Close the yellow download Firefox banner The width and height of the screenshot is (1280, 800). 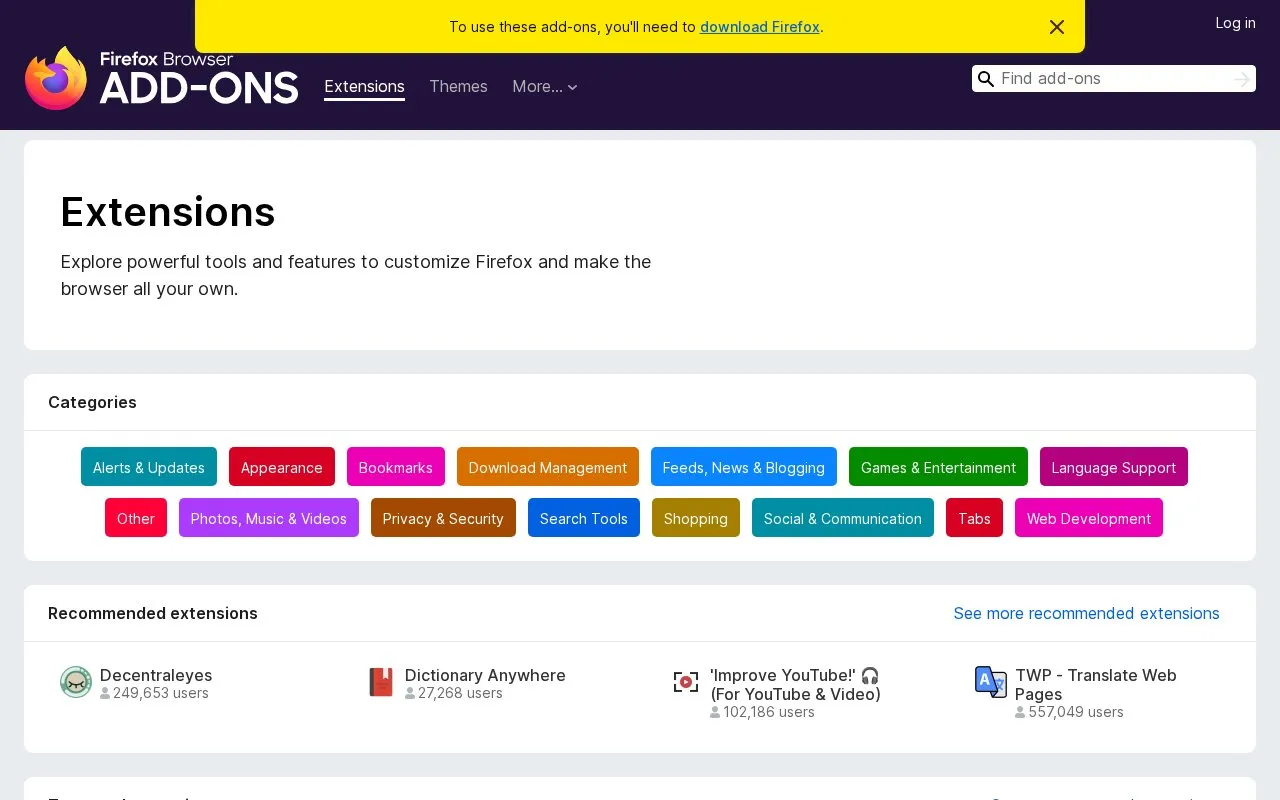(1057, 27)
